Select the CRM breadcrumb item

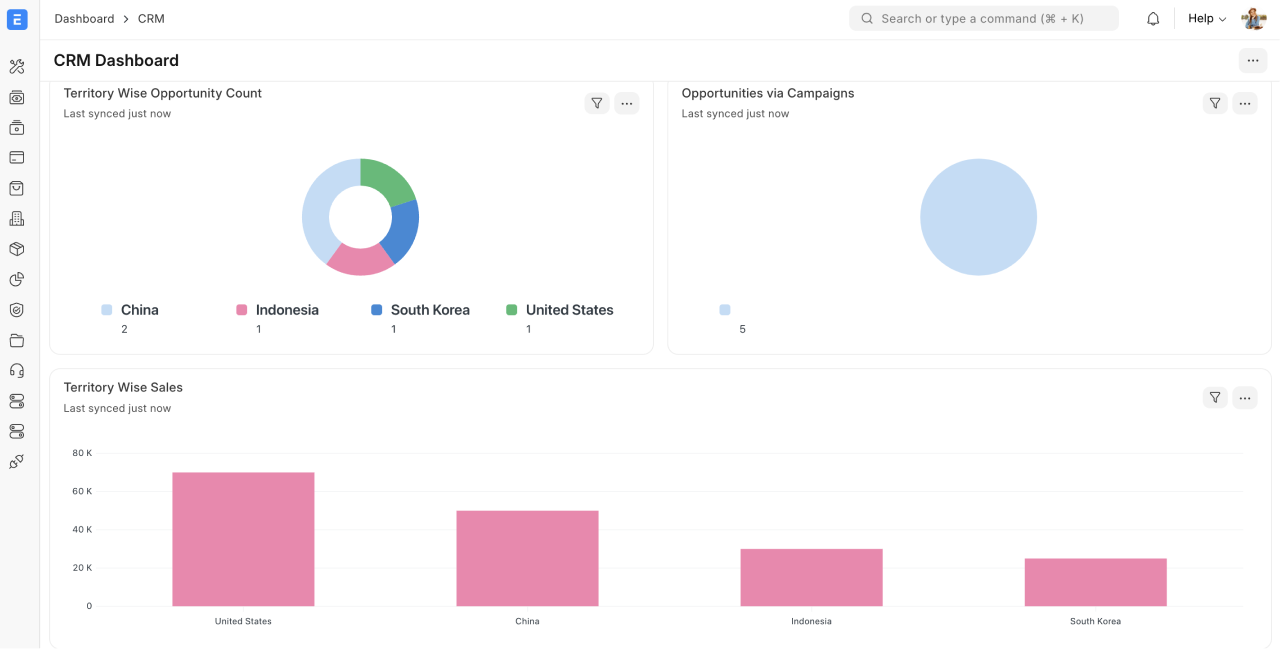(151, 18)
